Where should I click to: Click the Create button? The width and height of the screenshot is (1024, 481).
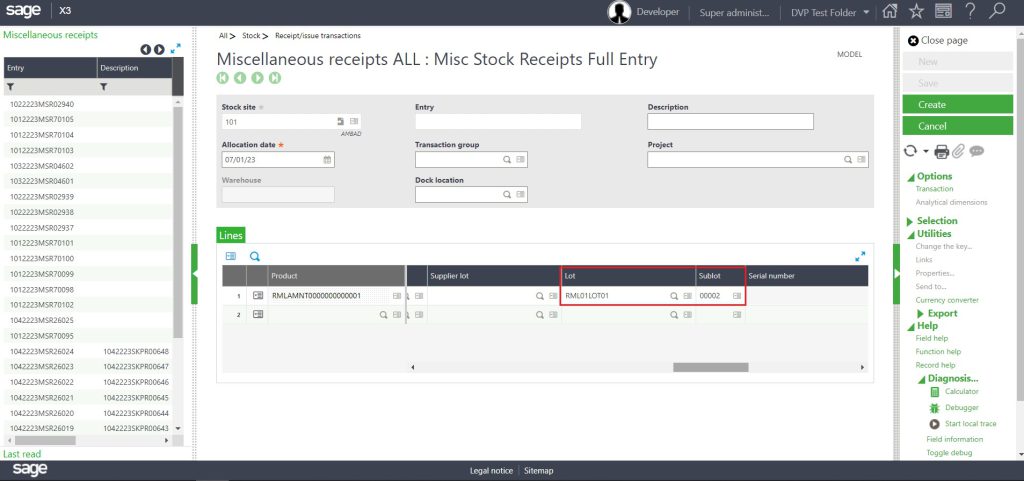(957, 104)
